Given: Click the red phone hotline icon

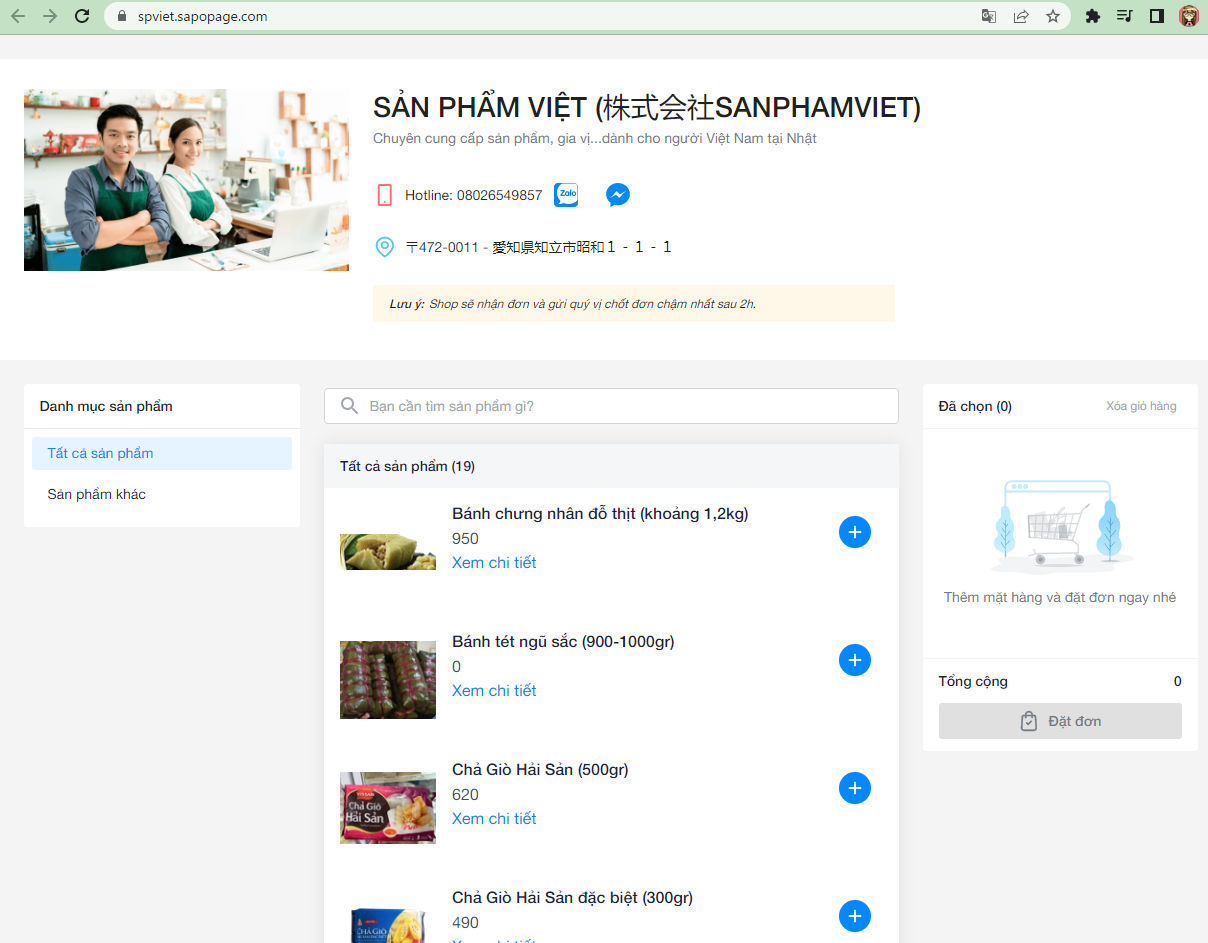Looking at the screenshot, I should 385,195.
